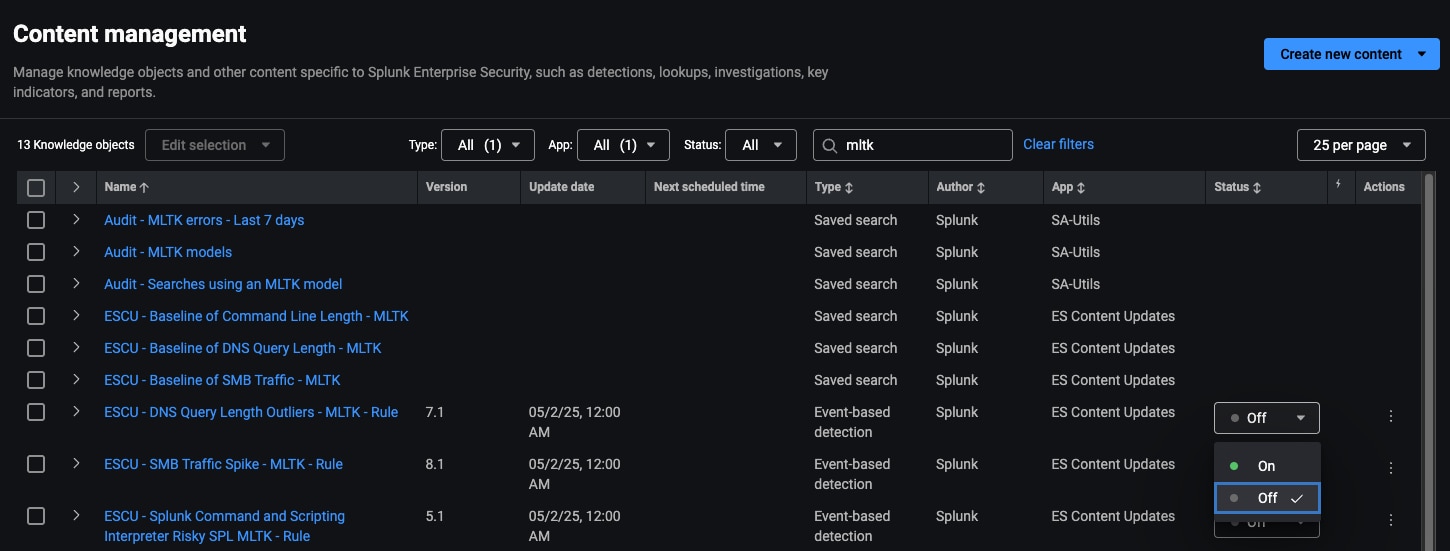
Task: Click the search magnifier icon in filter box
Action: [x=829, y=145]
